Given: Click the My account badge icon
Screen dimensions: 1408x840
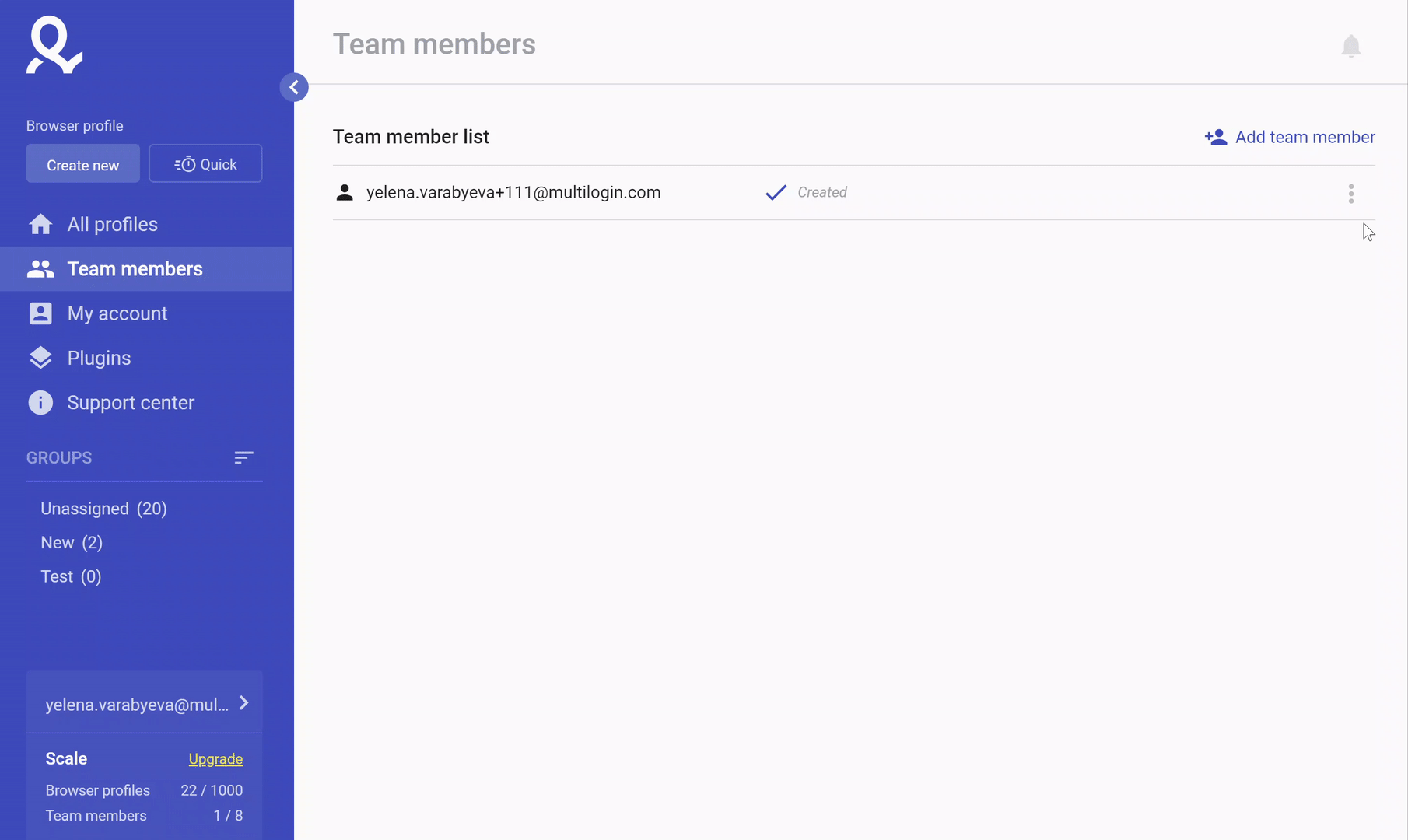Looking at the screenshot, I should 40,313.
